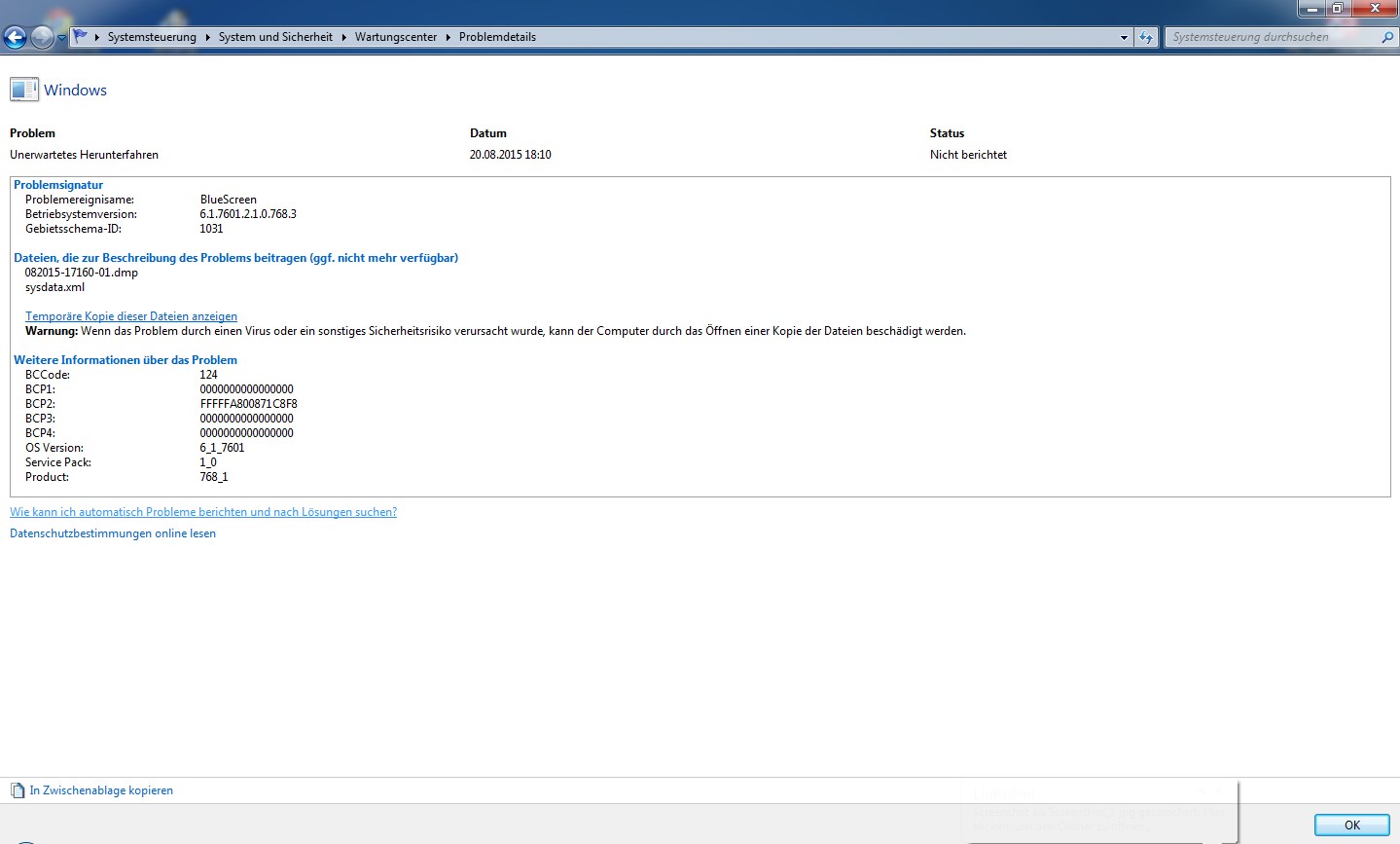This screenshot has width=1400, height=844.
Task: Open Temporäre Kopie dieser Dateien anzeigen
Action: (x=131, y=316)
